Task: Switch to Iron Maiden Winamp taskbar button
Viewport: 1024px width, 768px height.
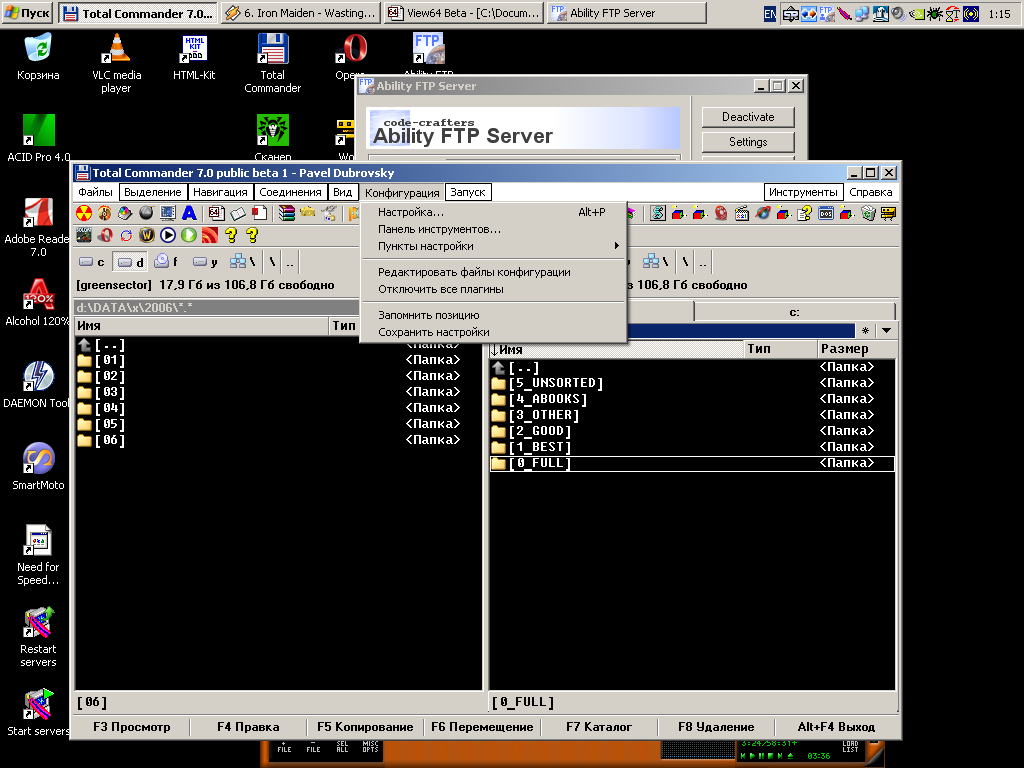Action: (x=302, y=13)
